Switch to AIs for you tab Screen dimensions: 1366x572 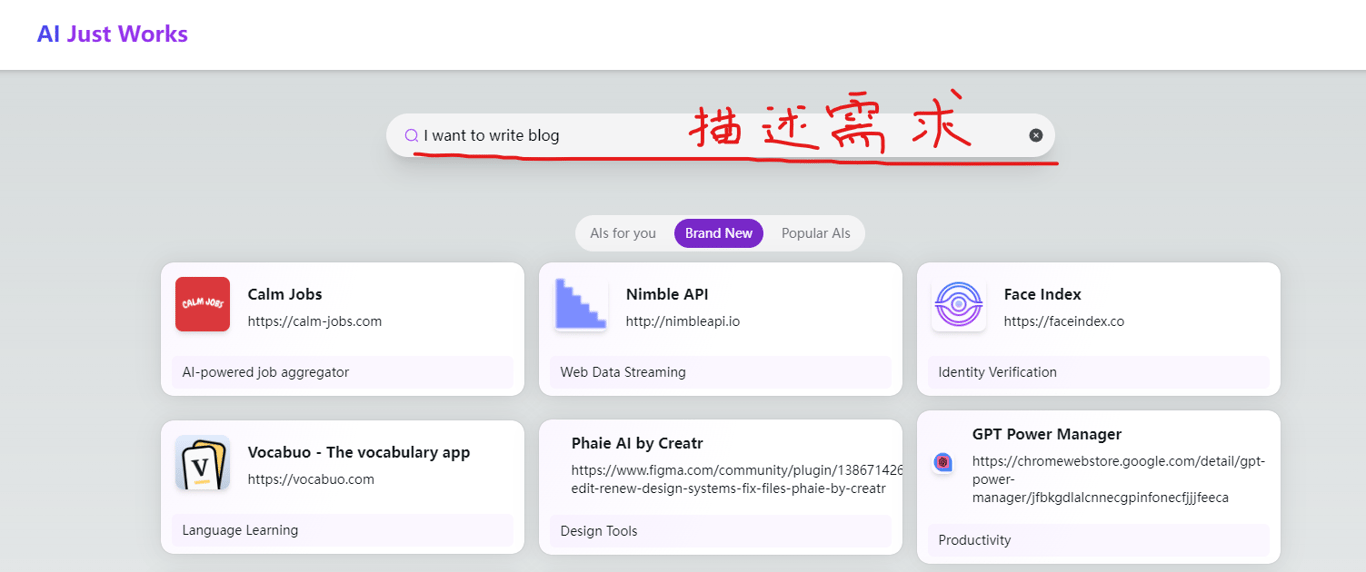(x=623, y=233)
